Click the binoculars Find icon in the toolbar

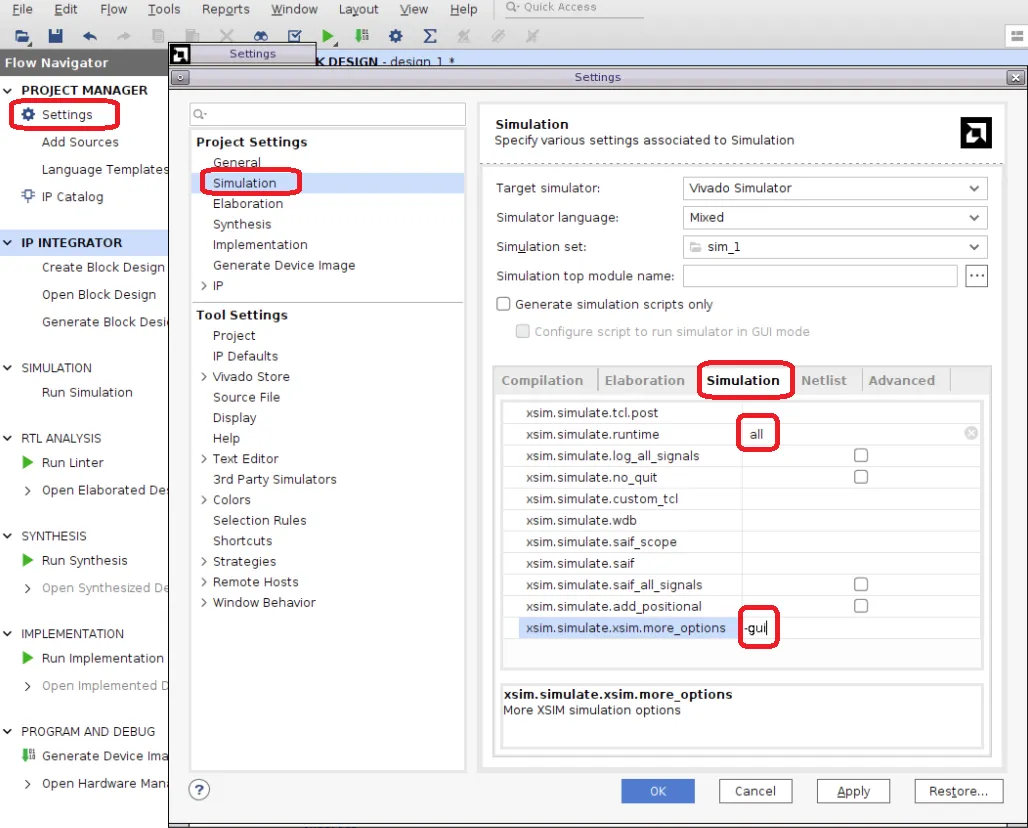pyautogui.click(x=260, y=36)
